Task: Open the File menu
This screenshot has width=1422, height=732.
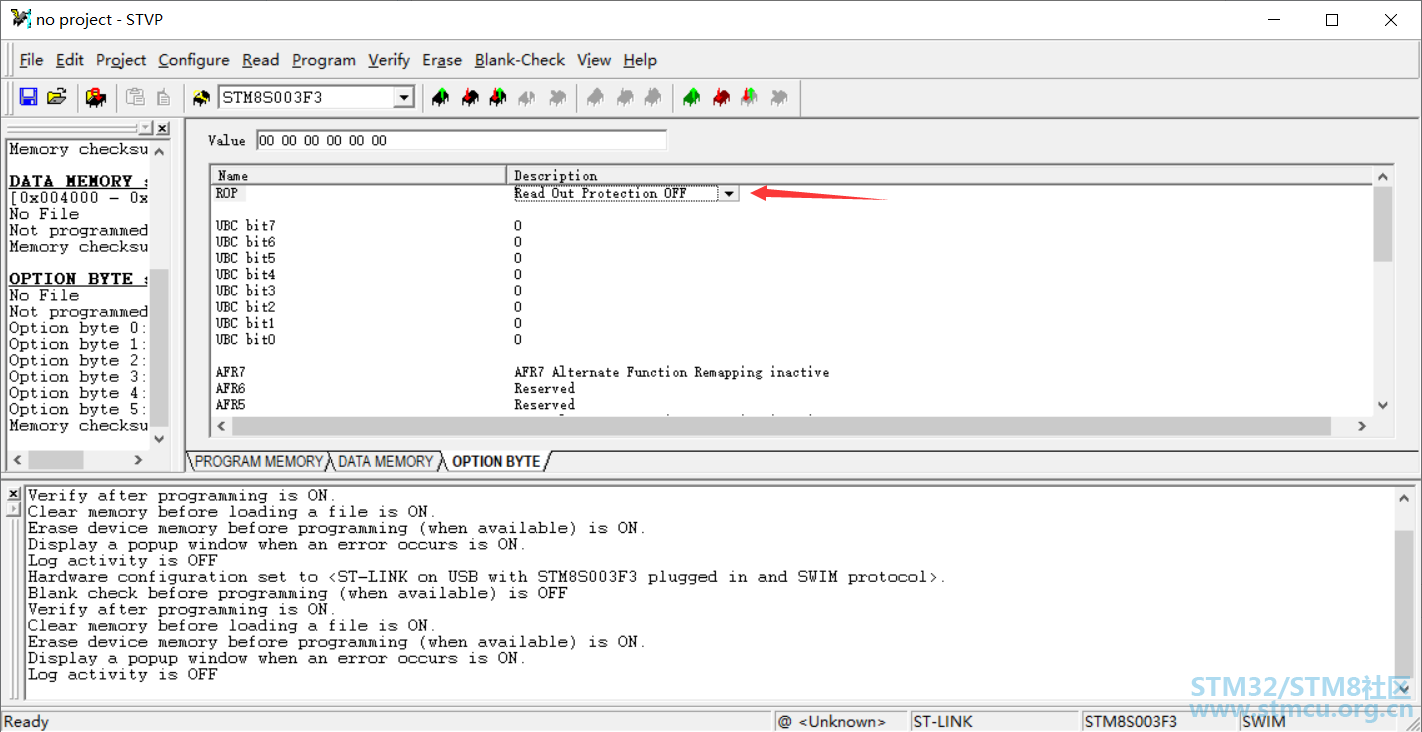Action: (x=31, y=60)
